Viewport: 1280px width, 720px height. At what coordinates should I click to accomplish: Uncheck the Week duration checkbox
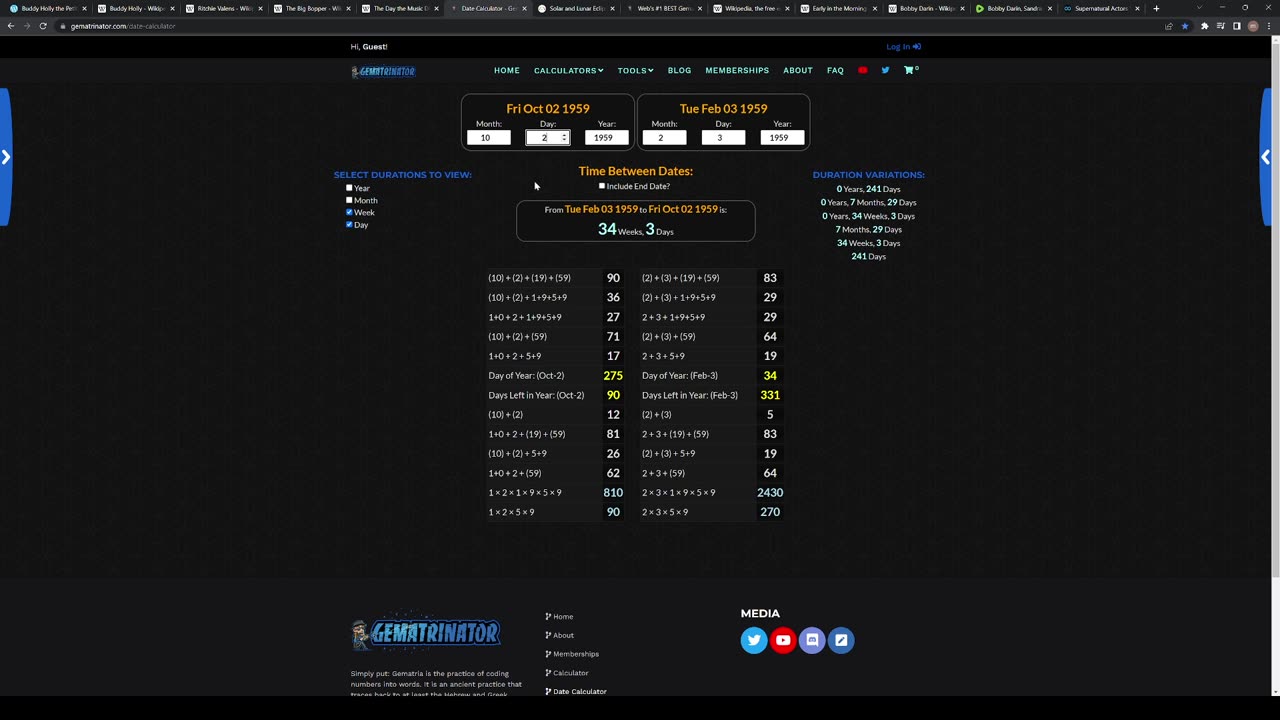pos(349,212)
